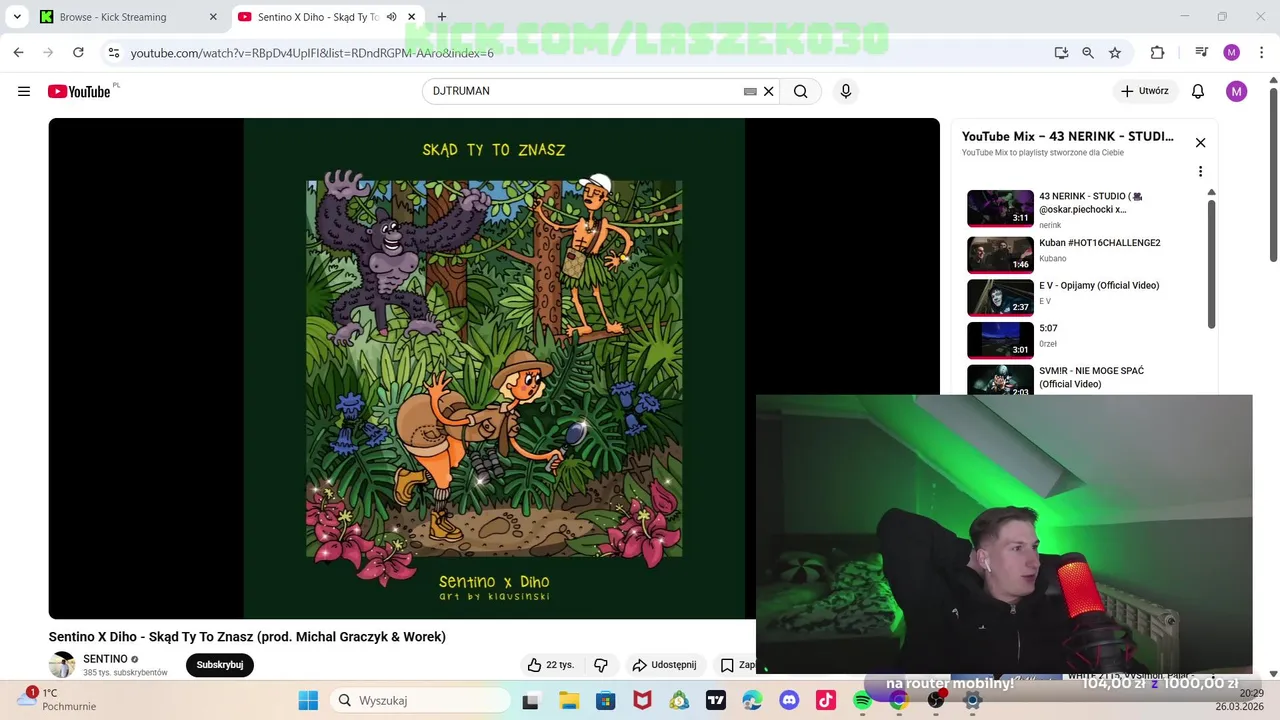Focus the YouTube search input field

(585, 91)
